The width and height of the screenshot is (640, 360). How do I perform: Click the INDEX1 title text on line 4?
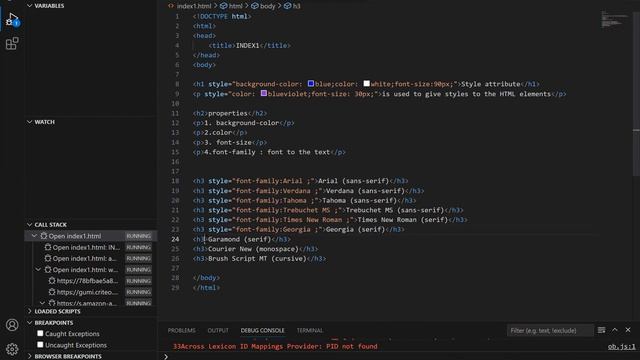[247, 46]
